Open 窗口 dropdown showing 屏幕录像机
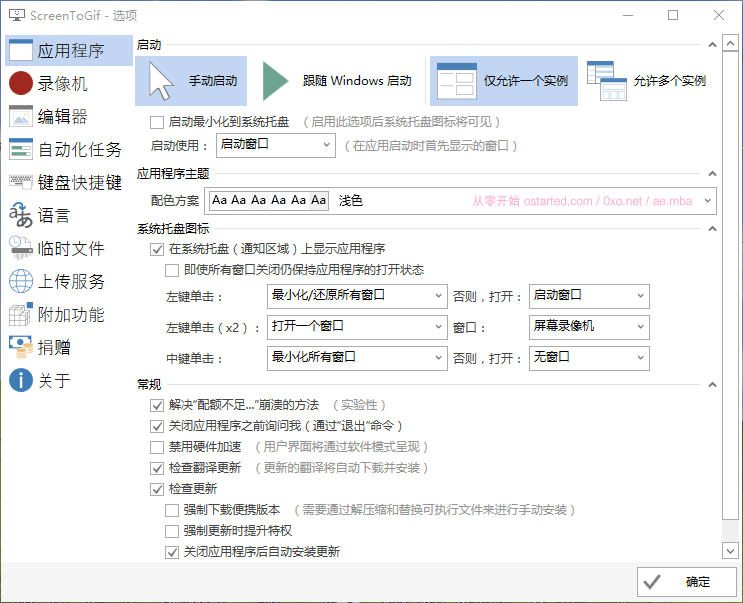 point(589,327)
